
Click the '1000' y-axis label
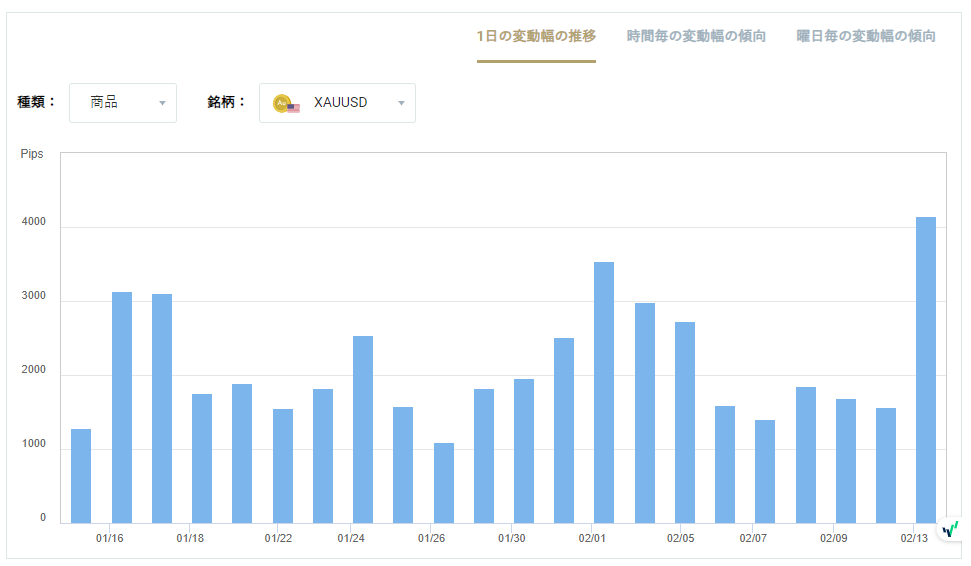(33, 444)
